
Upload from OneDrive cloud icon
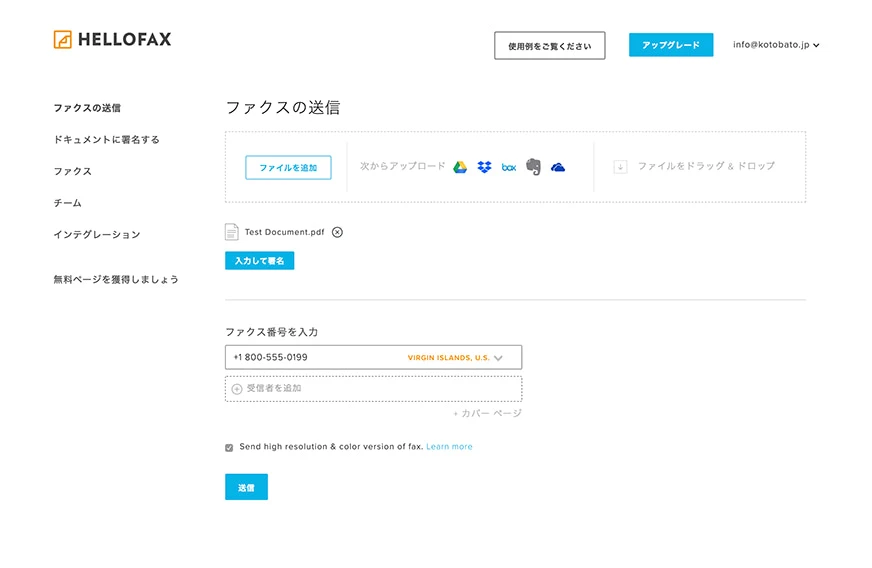point(558,167)
